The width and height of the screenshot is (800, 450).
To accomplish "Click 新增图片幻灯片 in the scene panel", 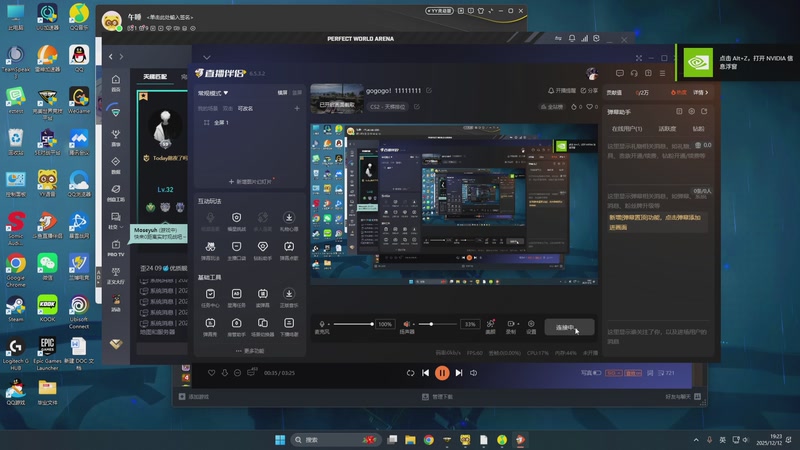I will point(250,182).
